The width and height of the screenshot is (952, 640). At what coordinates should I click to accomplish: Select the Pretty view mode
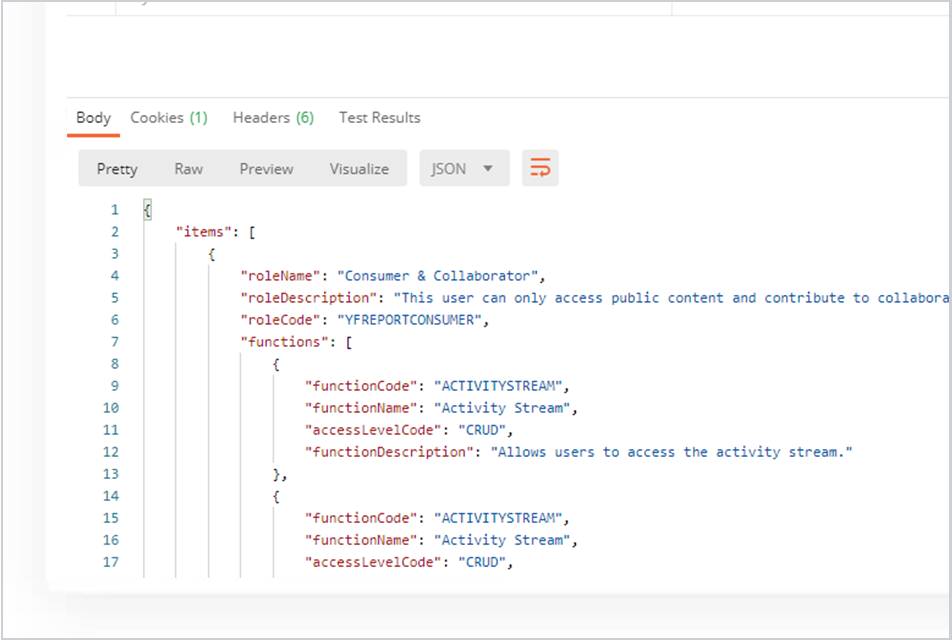(x=117, y=169)
